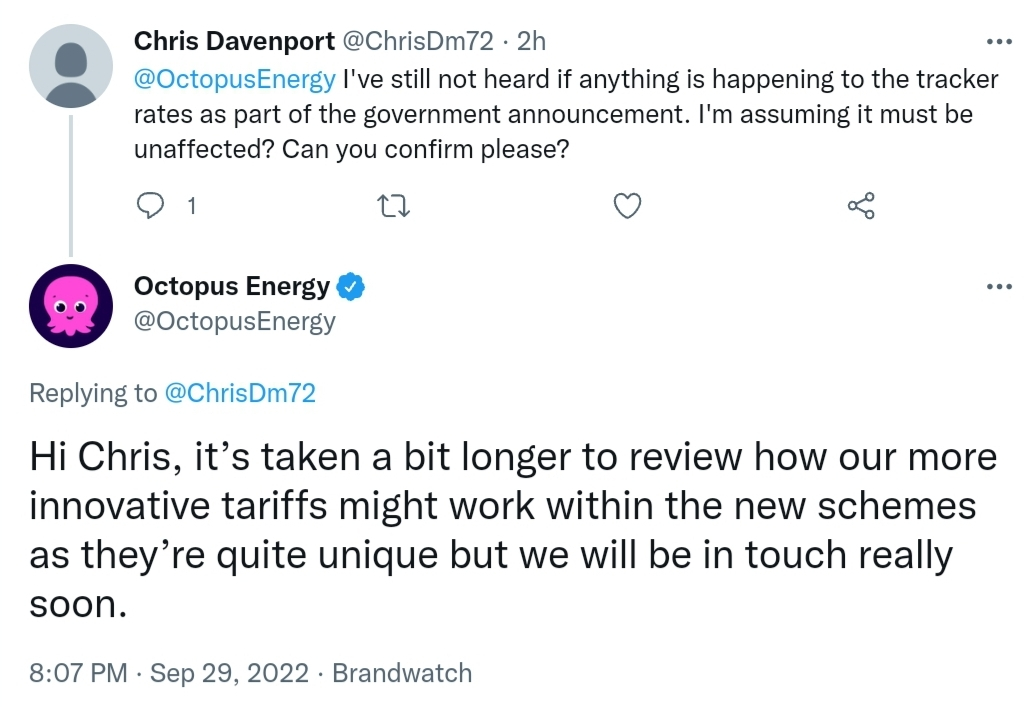Open the @ChrisDm72 handle beside the name

[x=418, y=41]
